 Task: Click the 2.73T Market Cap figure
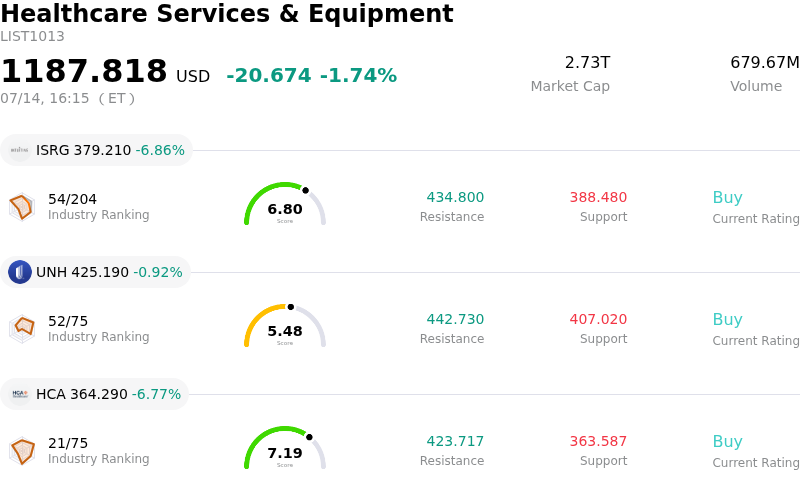[x=587, y=62]
